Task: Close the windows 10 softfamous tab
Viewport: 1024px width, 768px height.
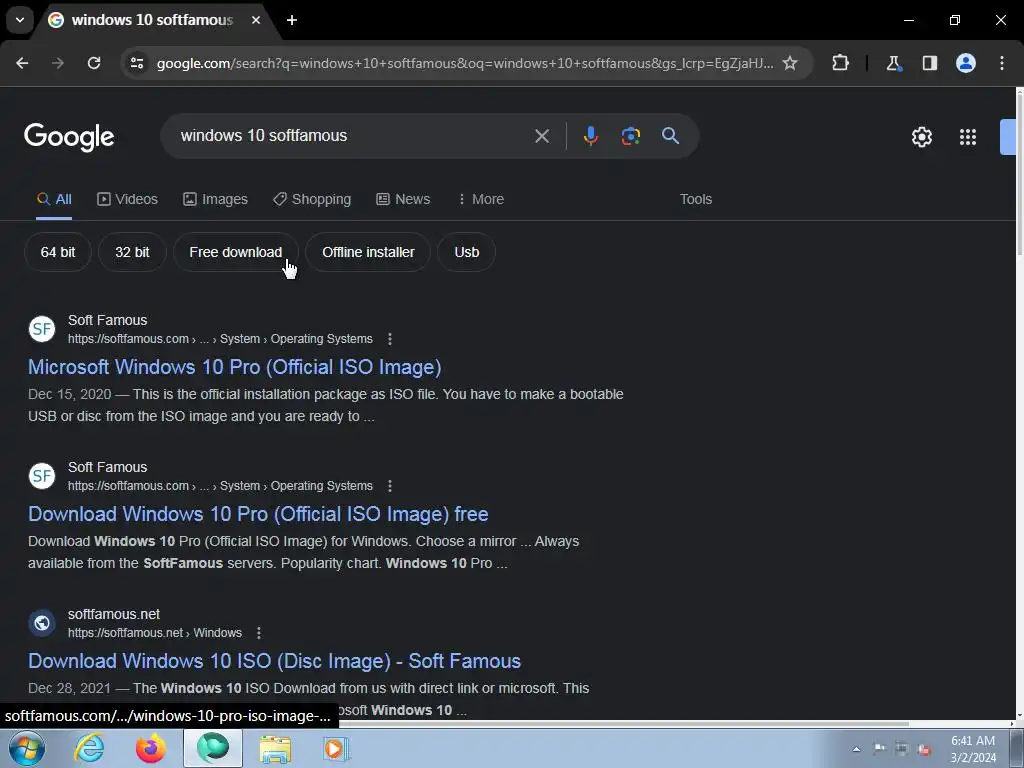Action: pyautogui.click(x=256, y=20)
